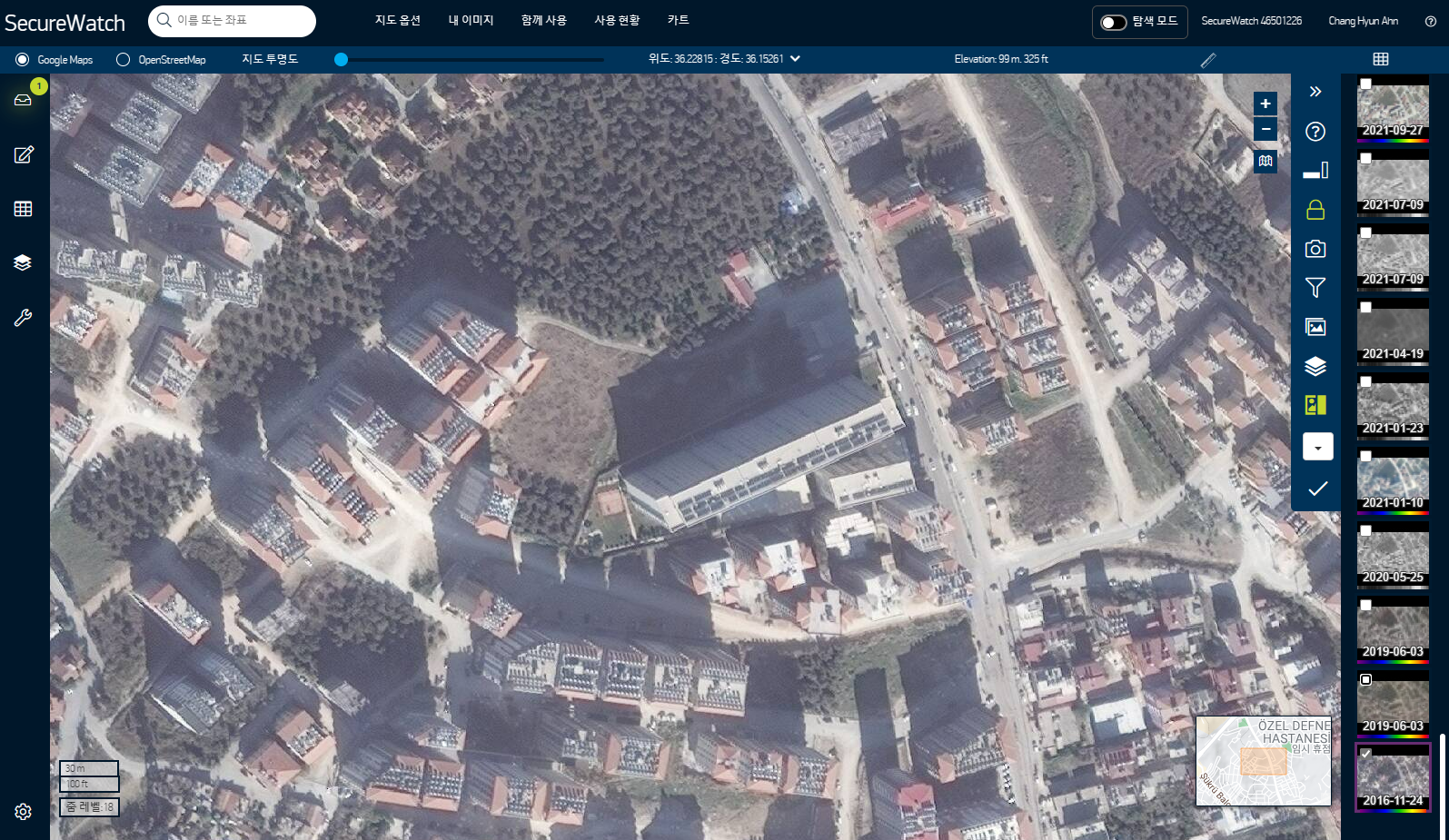Open the filter funnel icon
The image size is (1449, 840).
(x=1315, y=288)
